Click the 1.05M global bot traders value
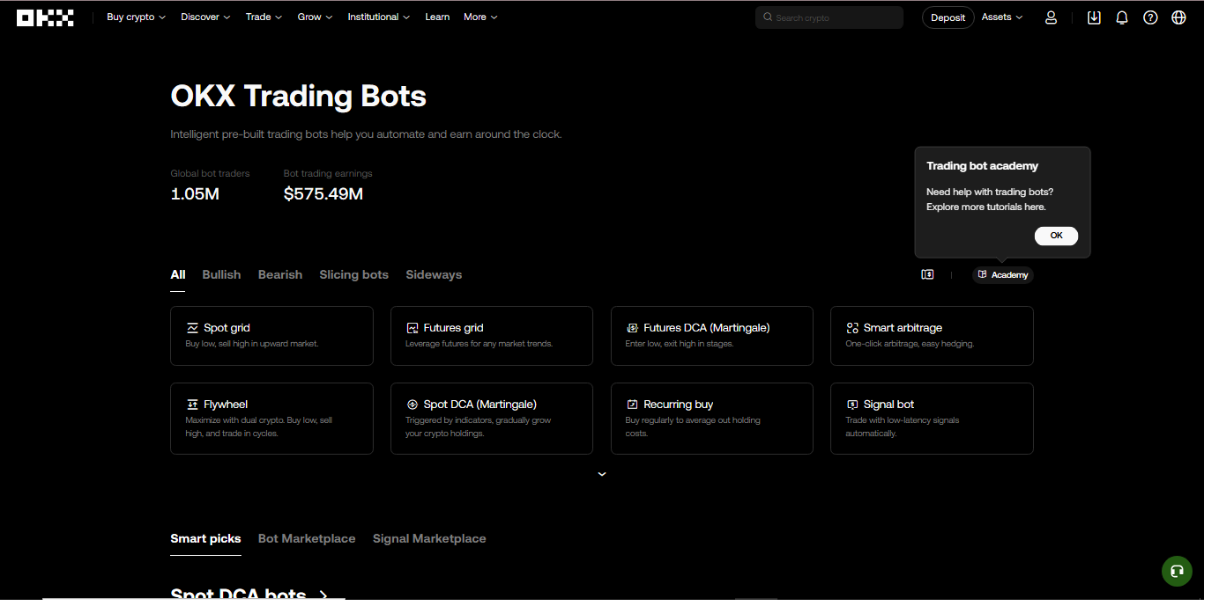This screenshot has height=600, width=1208. click(195, 194)
